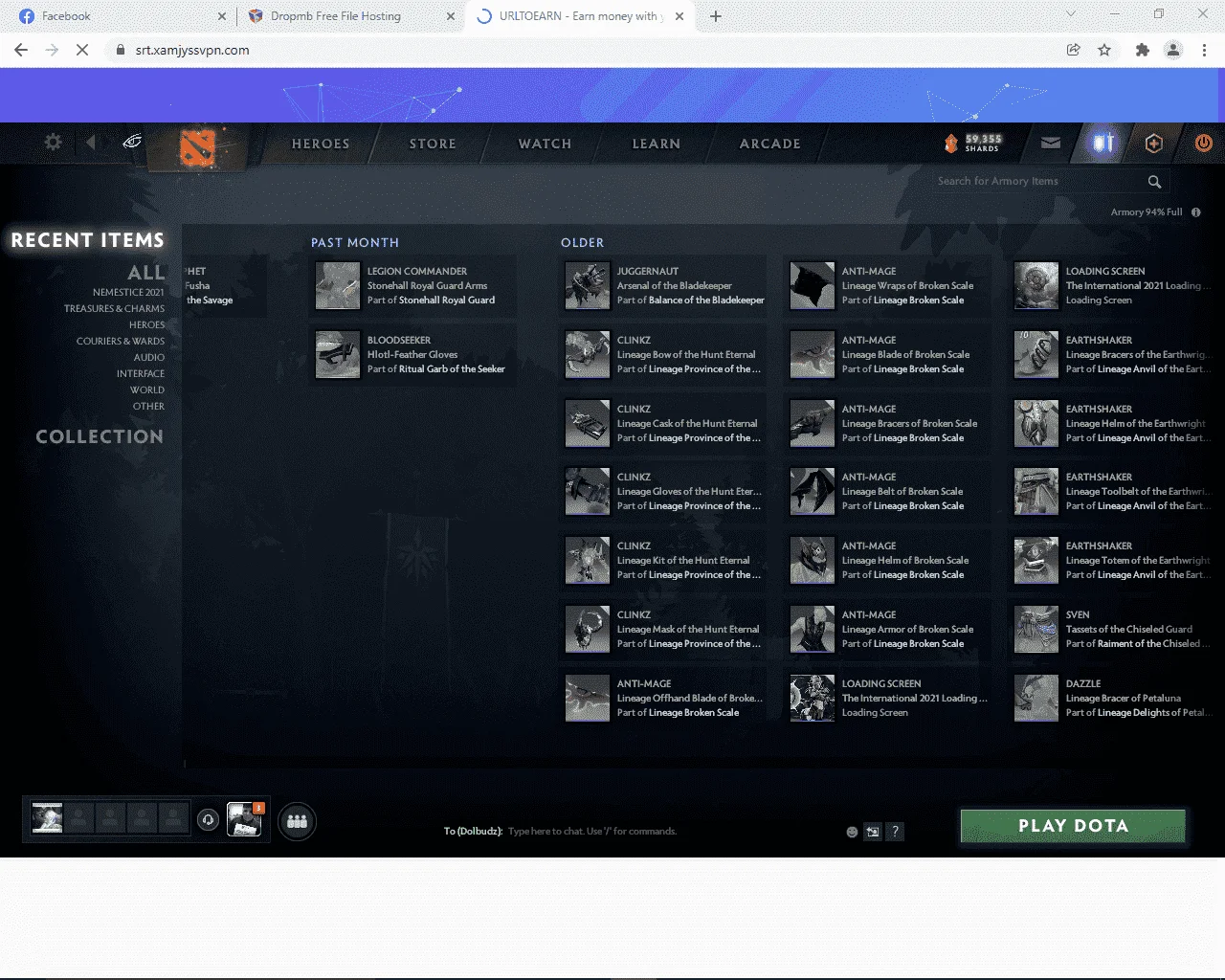Viewport: 1225px width, 980px height.
Task: Select Hlotl-Feather Gloves item thumbnail
Action: coord(338,355)
